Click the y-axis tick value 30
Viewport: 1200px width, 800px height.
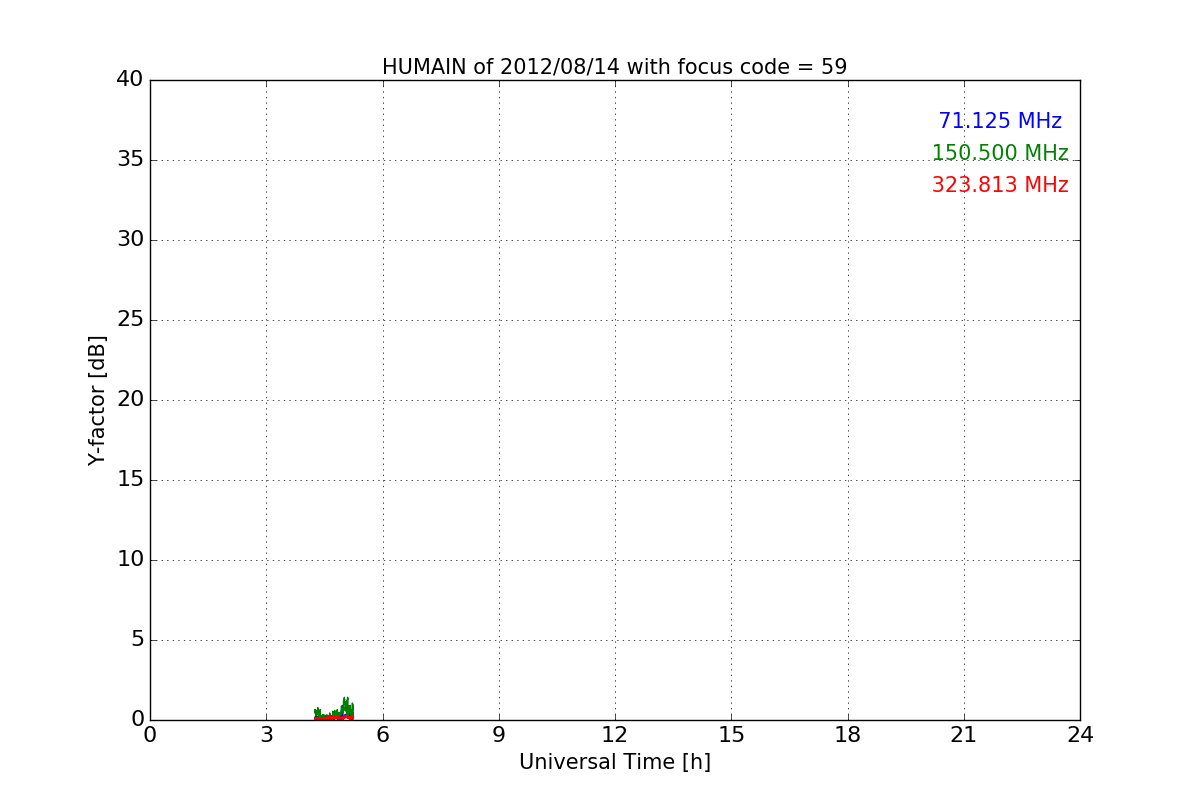click(130, 240)
